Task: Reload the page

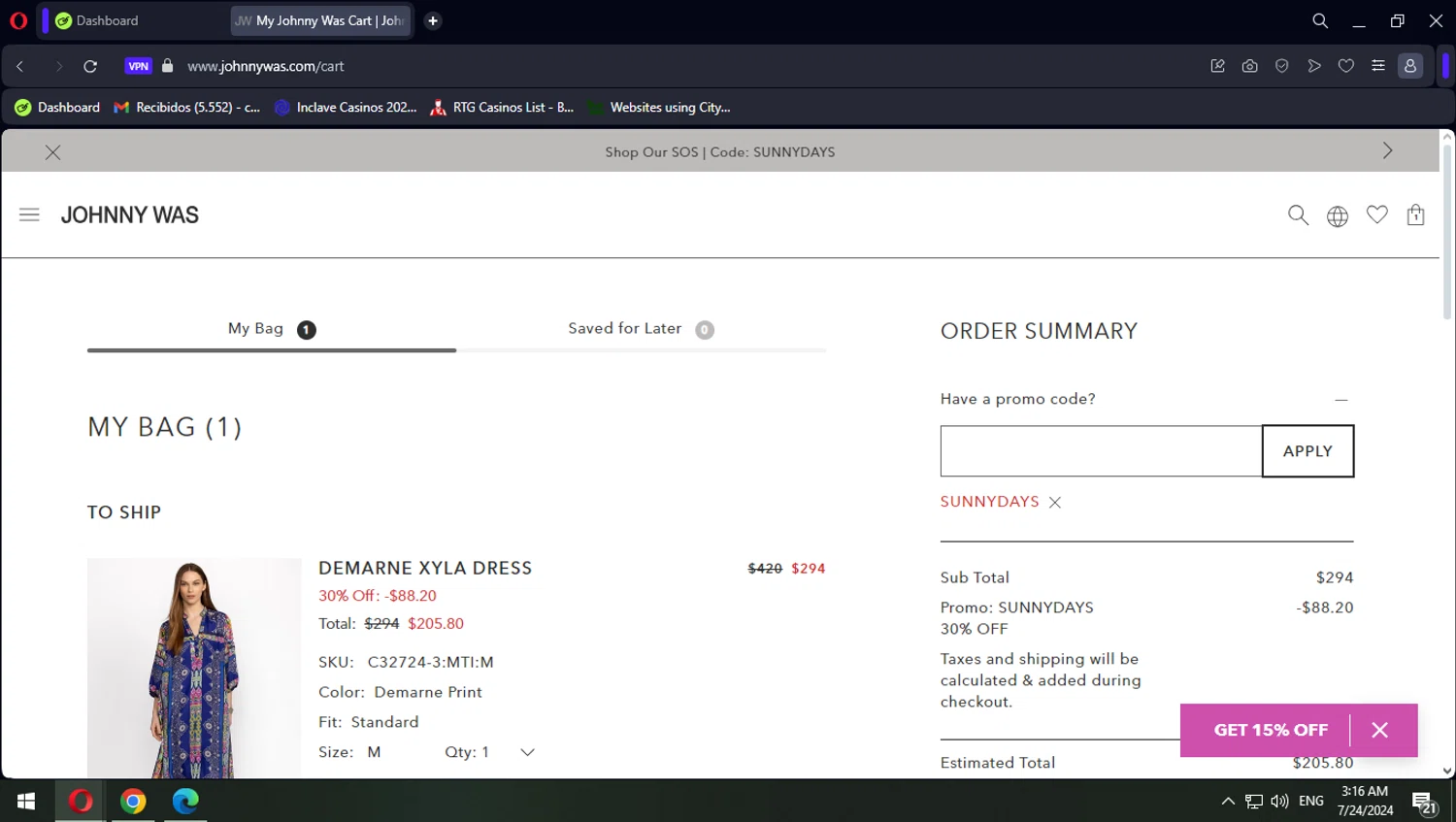Action: coord(90,66)
